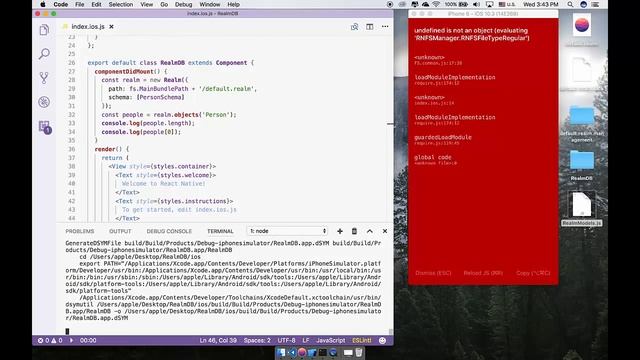The width and height of the screenshot is (640, 360).
Task: Click the play icon in the status bar
Action: (x=72, y=340)
